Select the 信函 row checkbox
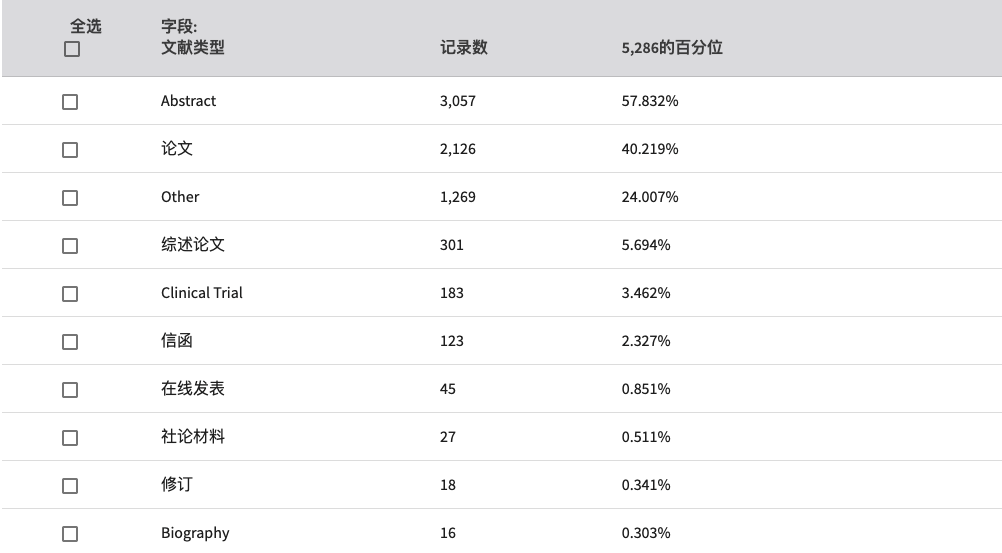This screenshot has height=553, width=1002. click(70, 342)
